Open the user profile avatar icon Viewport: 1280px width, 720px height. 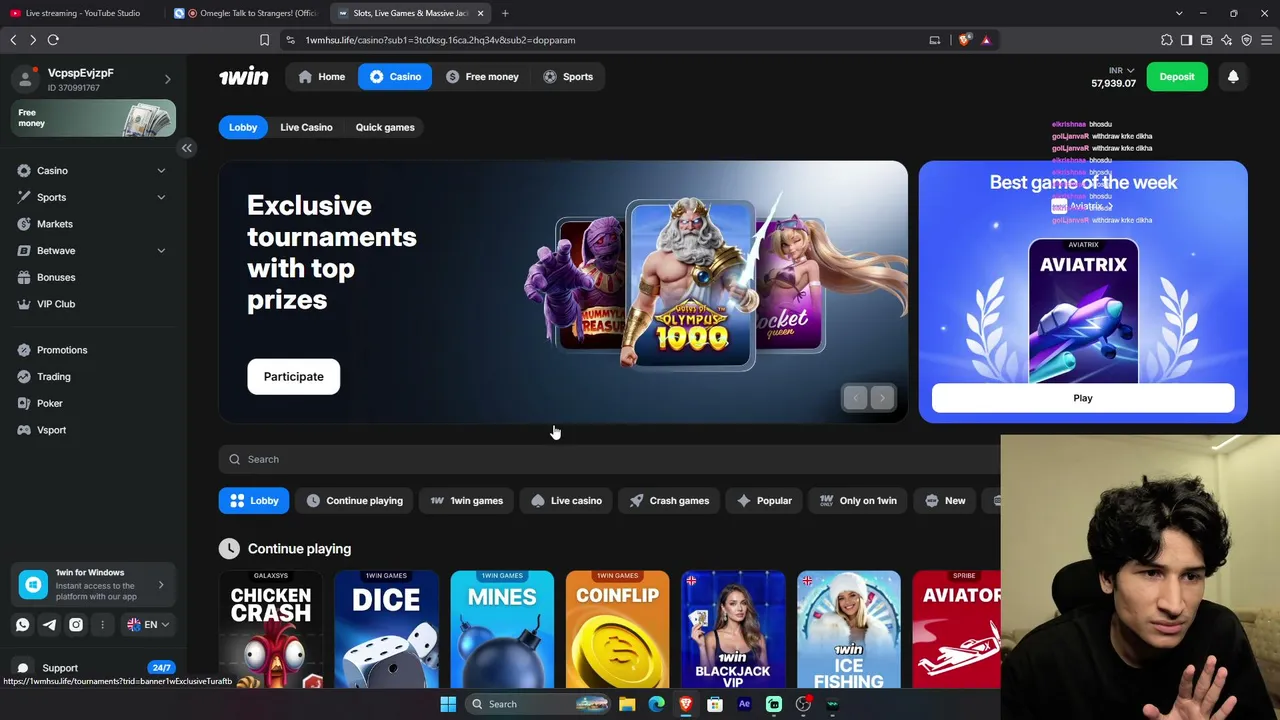click(x=25, y=80)
